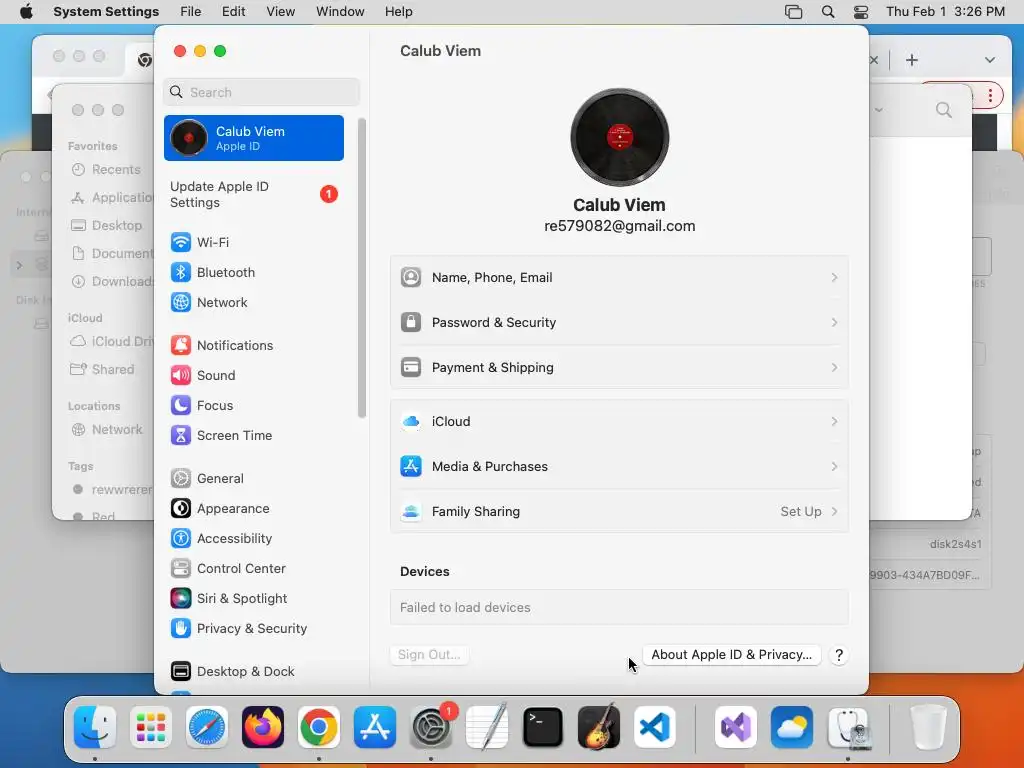Open TextEdit from the Dock
1024x768 pixels.
pos(487,727)
